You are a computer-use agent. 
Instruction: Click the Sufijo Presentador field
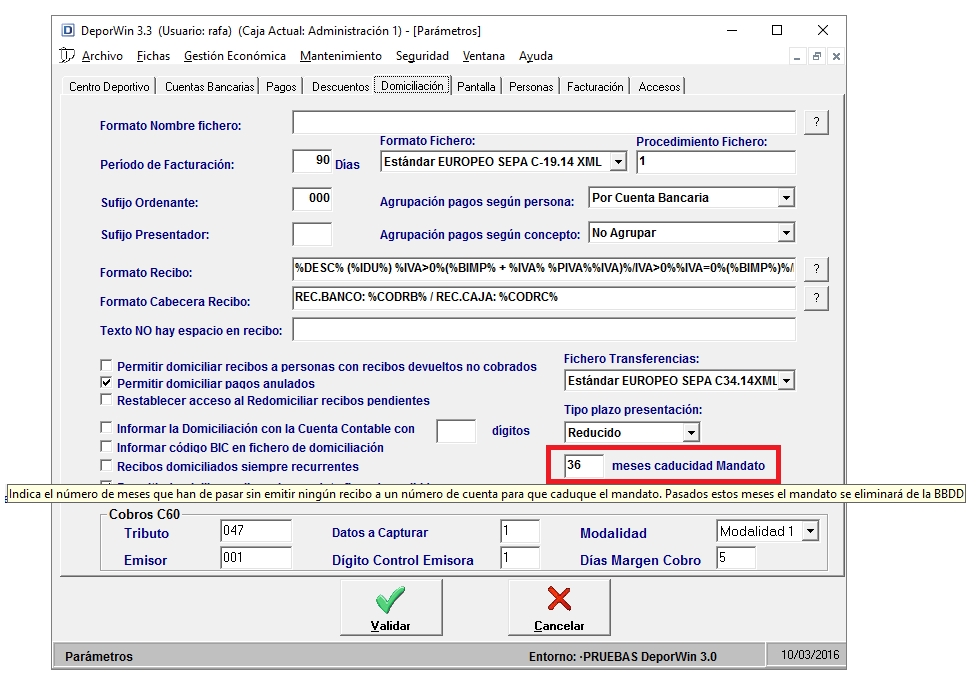coord(312,234)
